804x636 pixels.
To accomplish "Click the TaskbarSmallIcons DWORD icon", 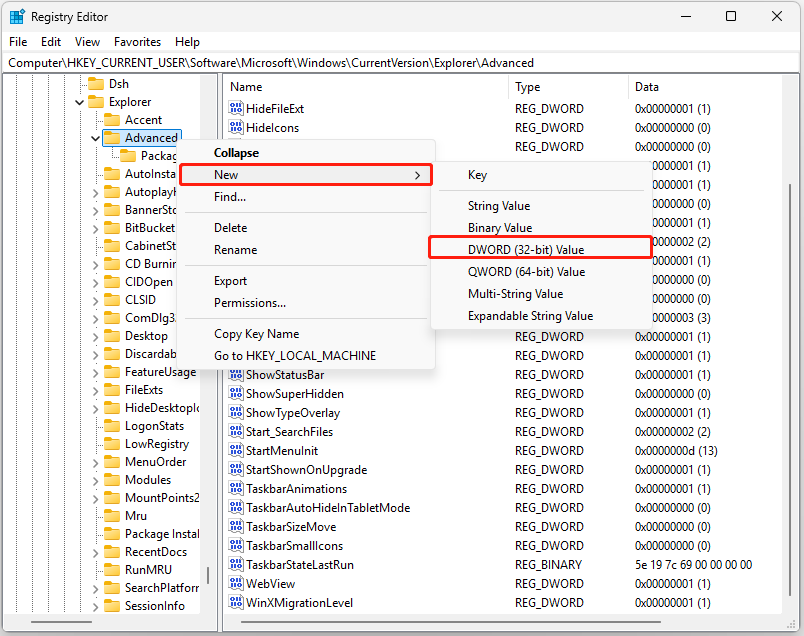I will click(x=236, y=545).
